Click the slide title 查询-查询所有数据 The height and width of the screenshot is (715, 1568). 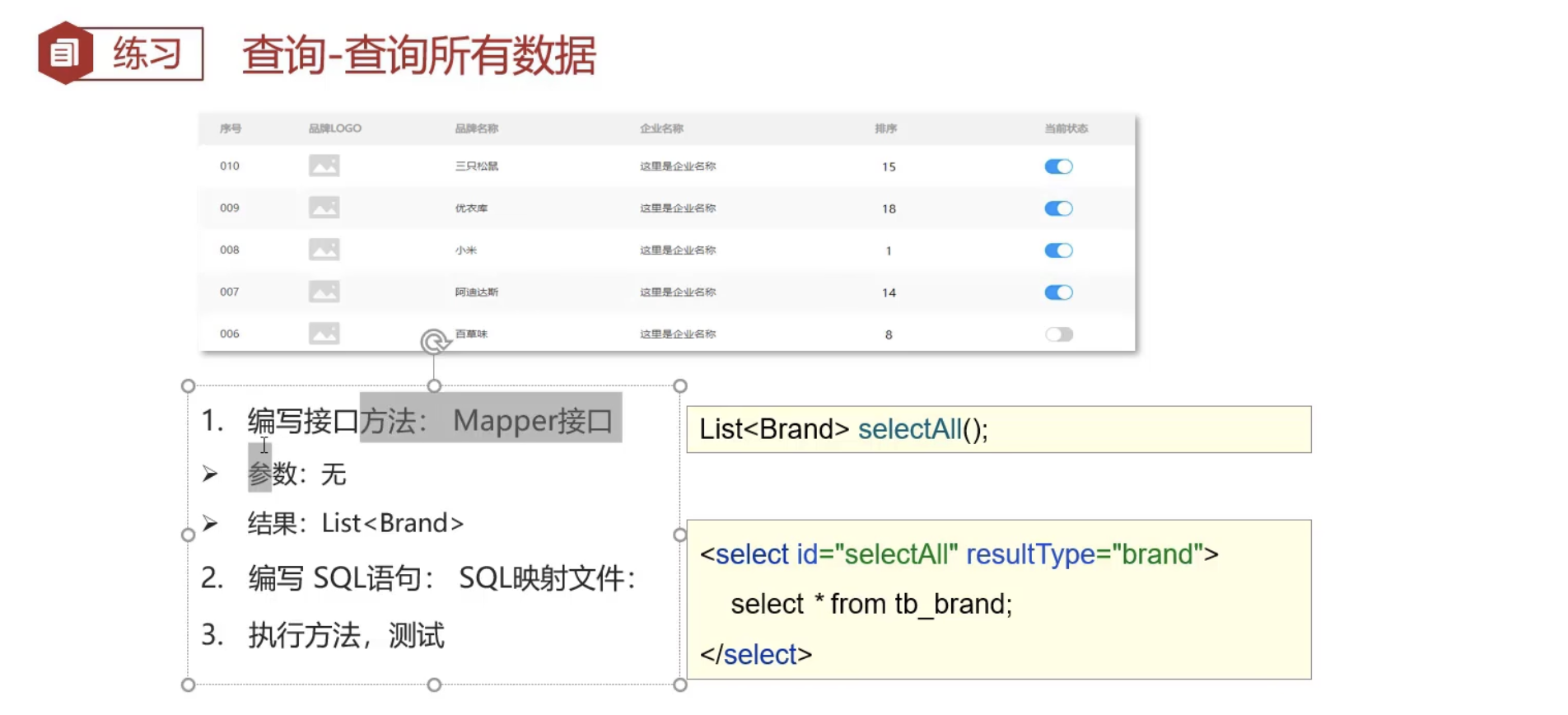pyautogui.click(x=418, y=55)
